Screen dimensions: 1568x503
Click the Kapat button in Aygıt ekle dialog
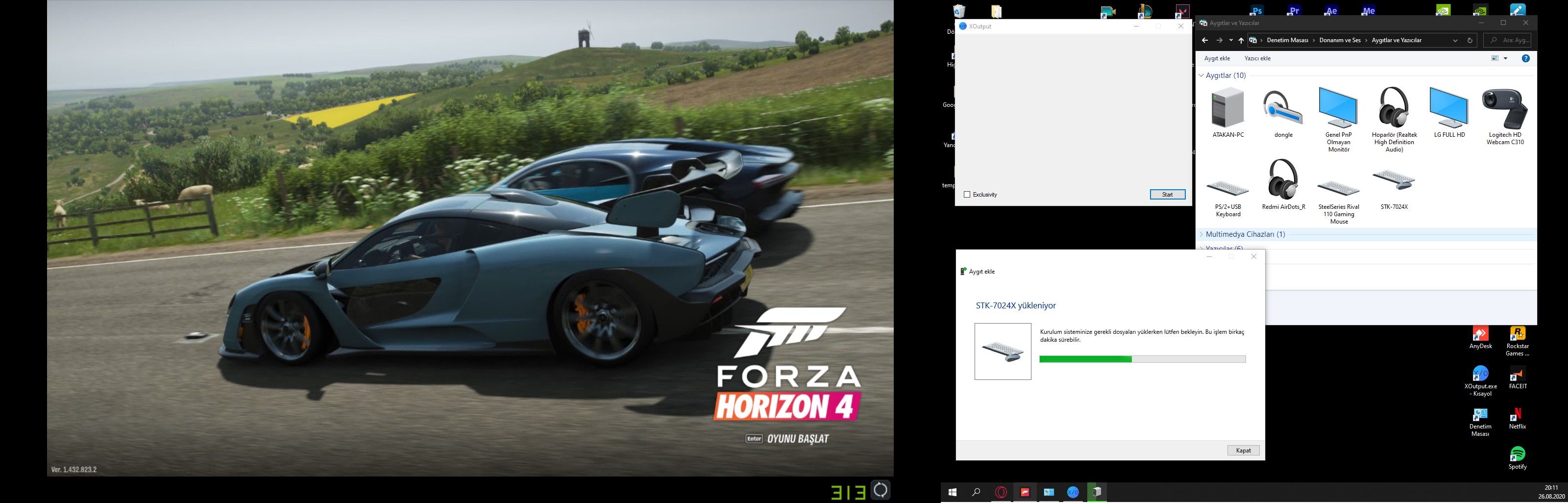click(1243, 451)
